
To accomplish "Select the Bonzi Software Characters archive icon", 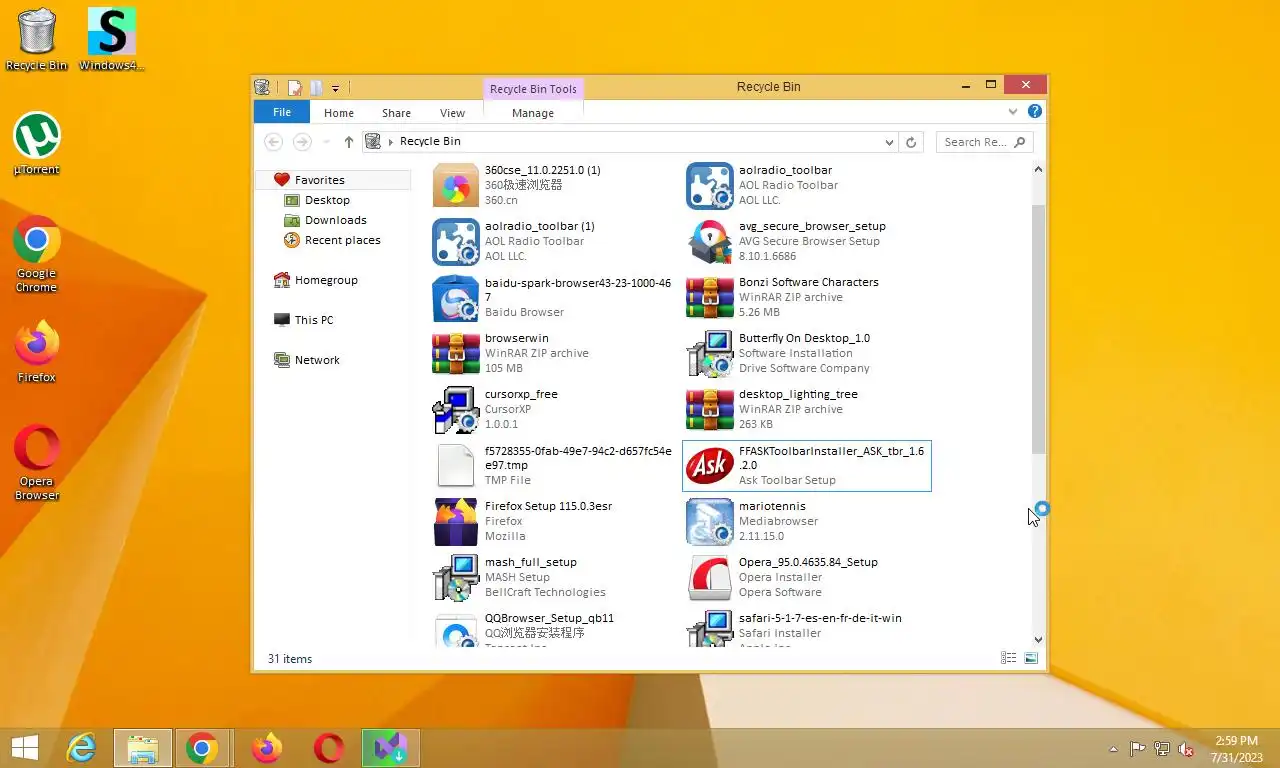I will [x=710, y=298].
